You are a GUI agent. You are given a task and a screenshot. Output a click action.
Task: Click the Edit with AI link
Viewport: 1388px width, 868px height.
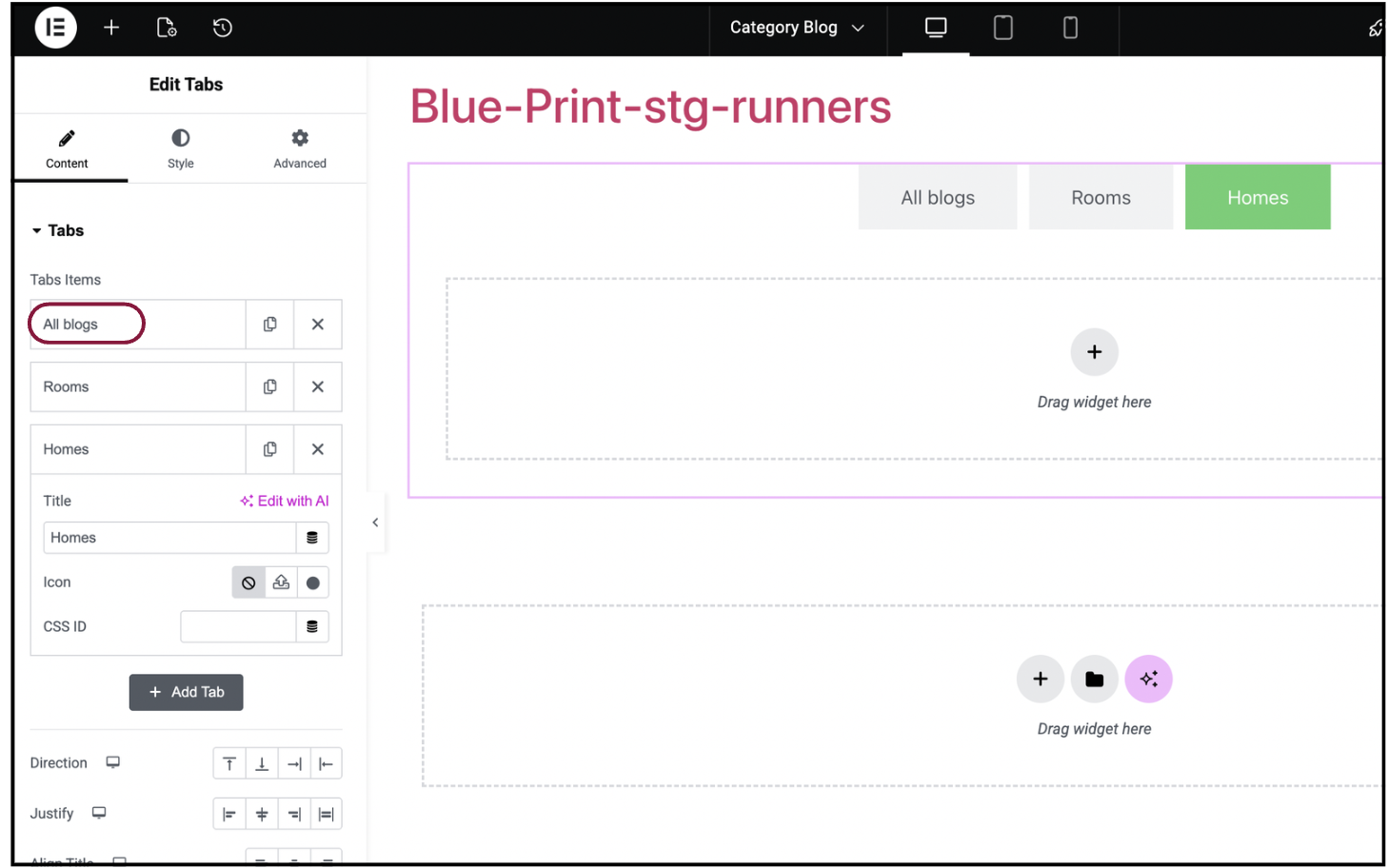[285, 501]
